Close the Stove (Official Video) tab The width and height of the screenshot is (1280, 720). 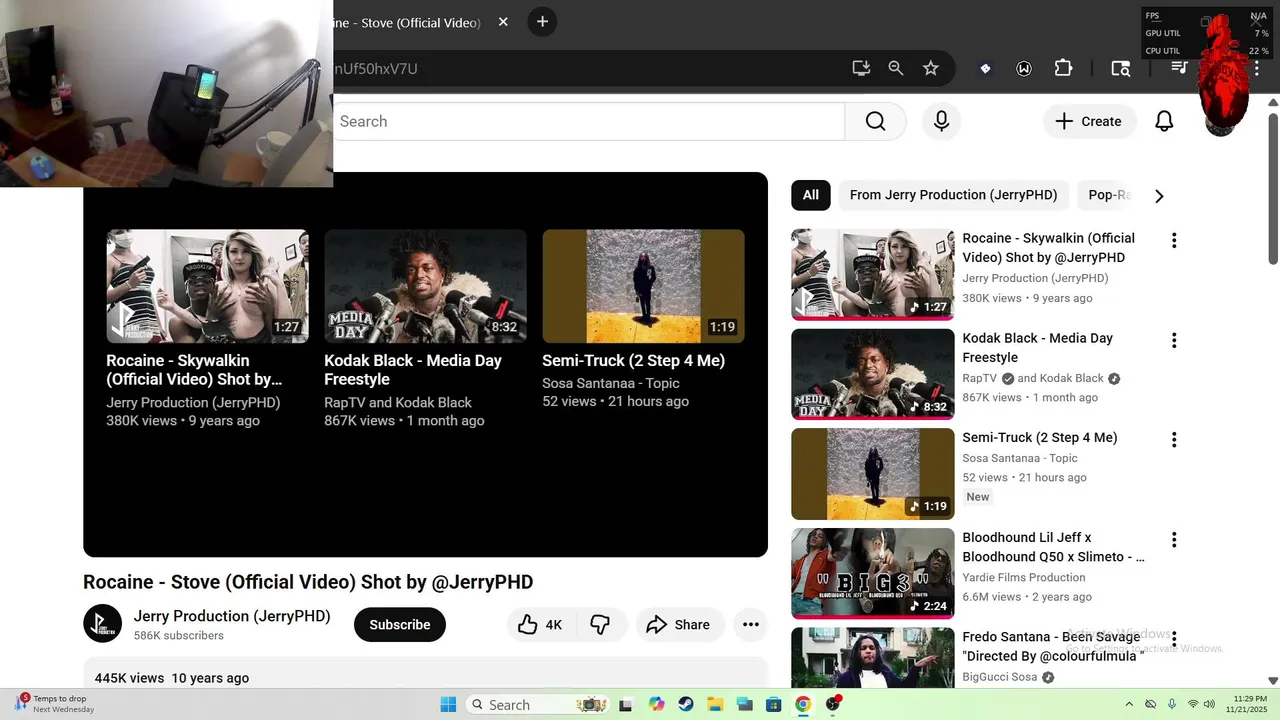503,22
